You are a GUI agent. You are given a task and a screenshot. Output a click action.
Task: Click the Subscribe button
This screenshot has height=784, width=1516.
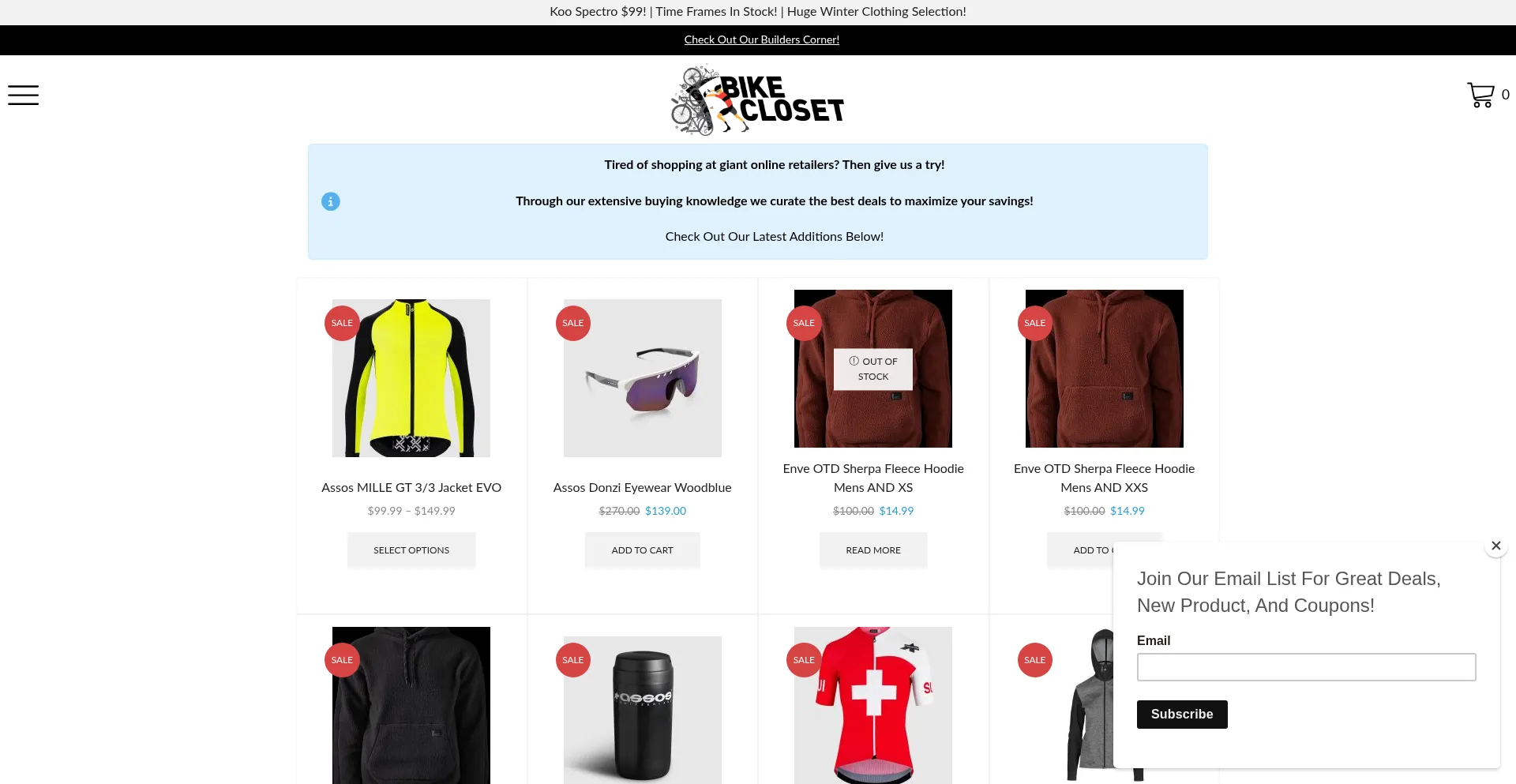[1182, 715]
